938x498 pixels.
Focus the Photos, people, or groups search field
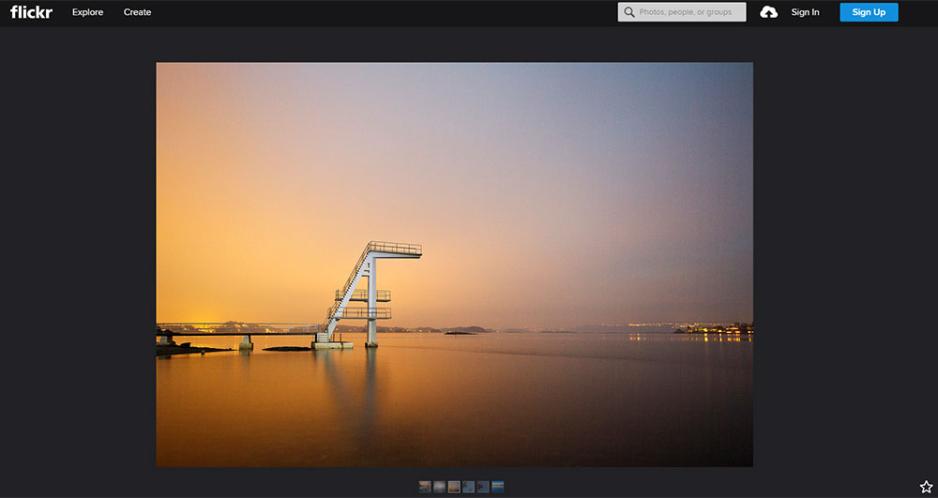(690, 12)
